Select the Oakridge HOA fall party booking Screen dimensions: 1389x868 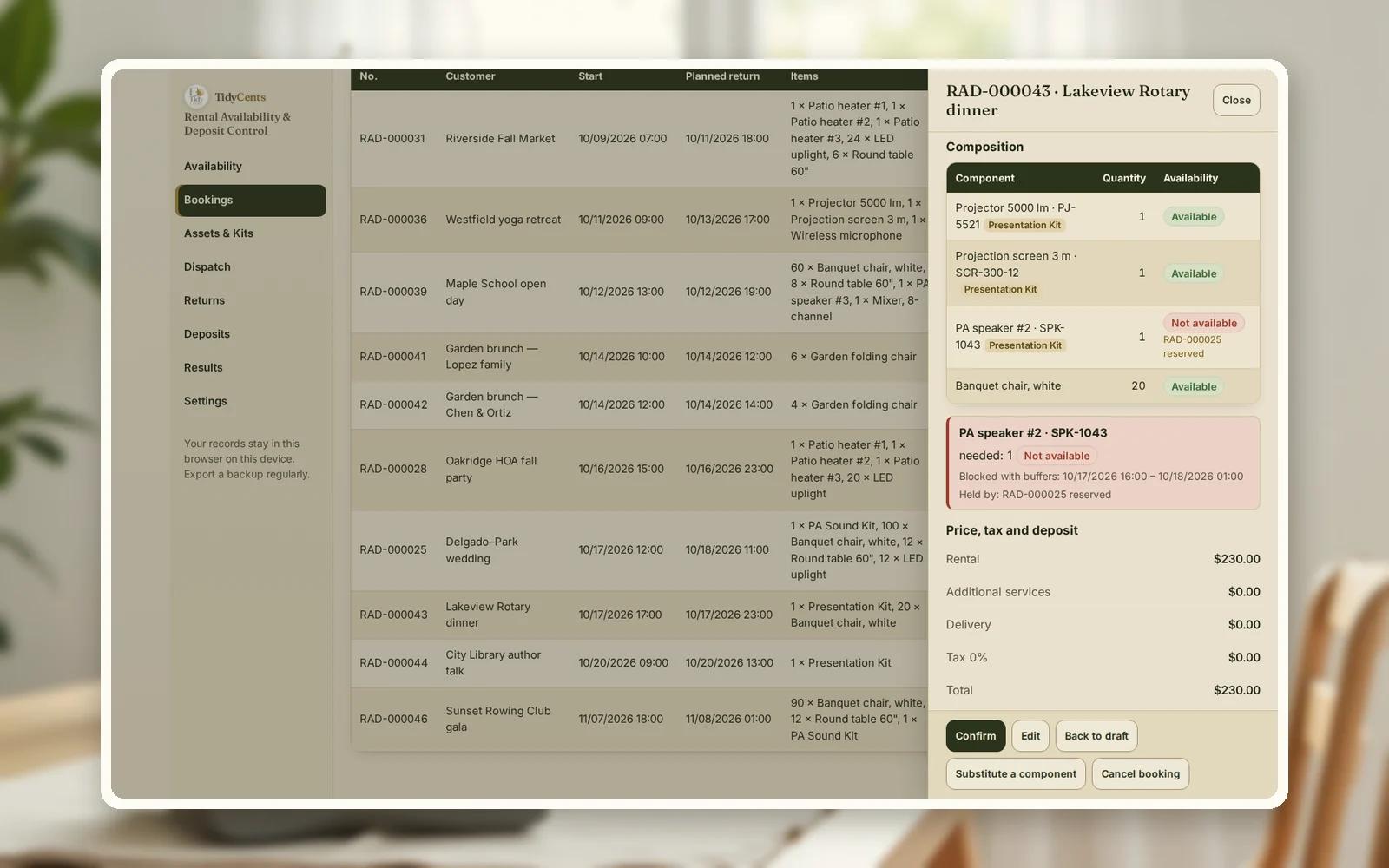click(639, 470)
